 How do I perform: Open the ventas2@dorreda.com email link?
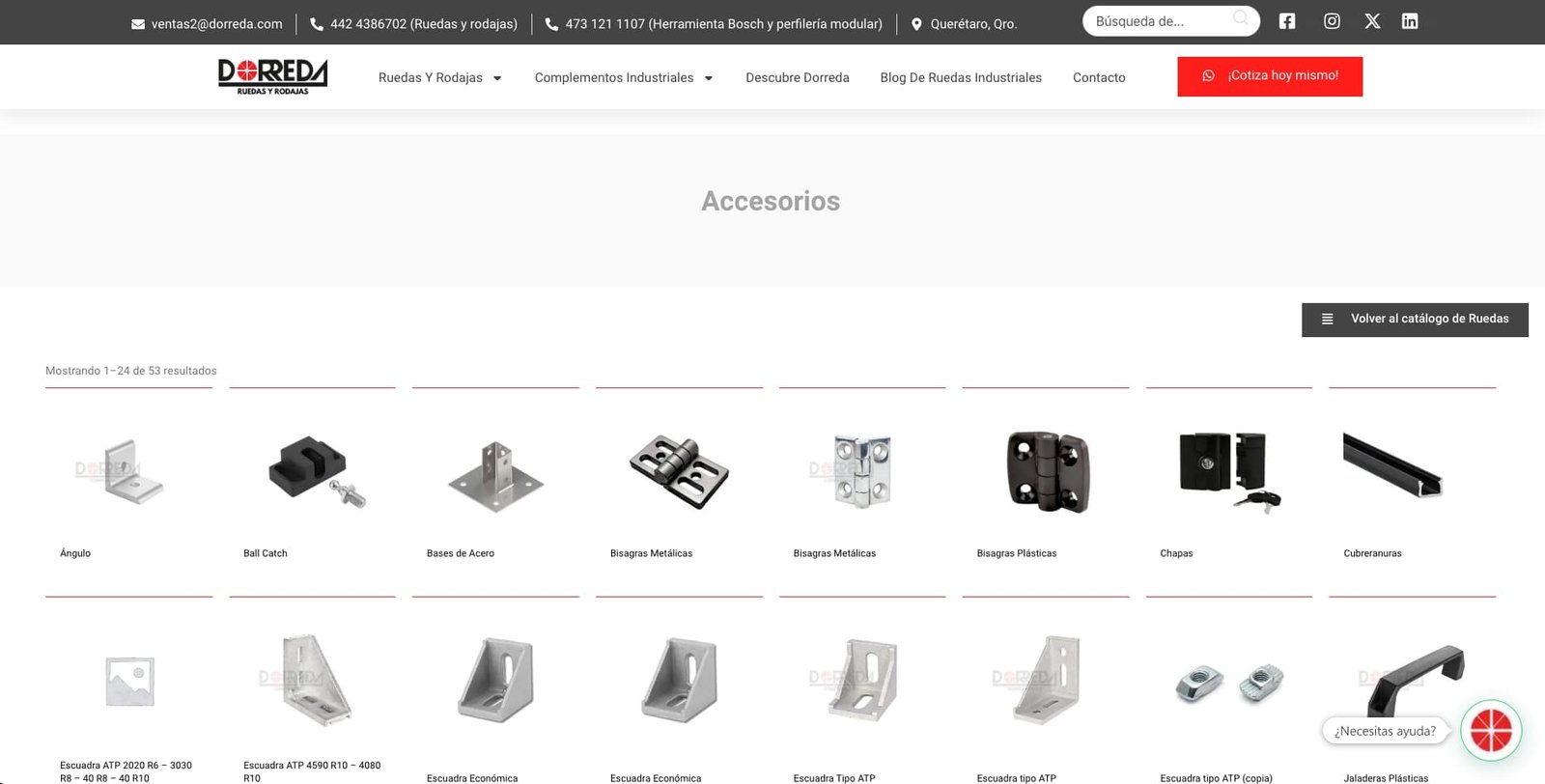pyautogui.click(x=217, y=24)
